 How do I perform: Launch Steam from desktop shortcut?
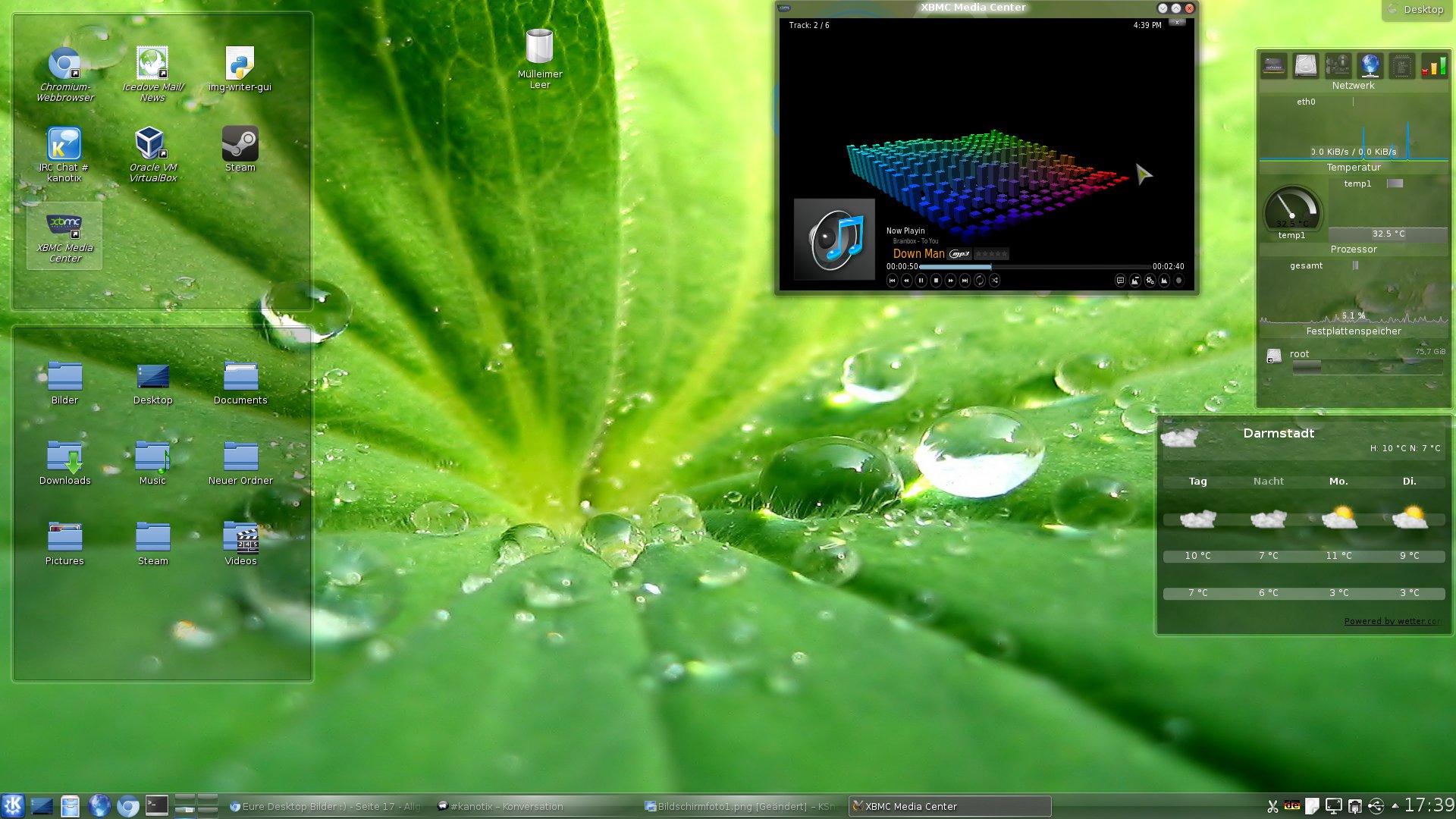pos(240,144)
